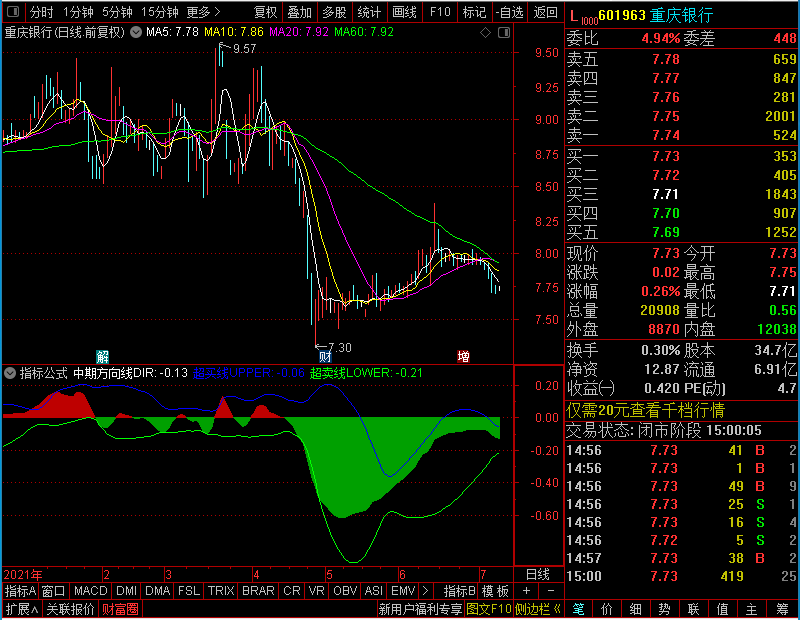Screen dimensions: 800x620
Task: Select 笔 tab in bottom right panel
Action: coord(578,609)
